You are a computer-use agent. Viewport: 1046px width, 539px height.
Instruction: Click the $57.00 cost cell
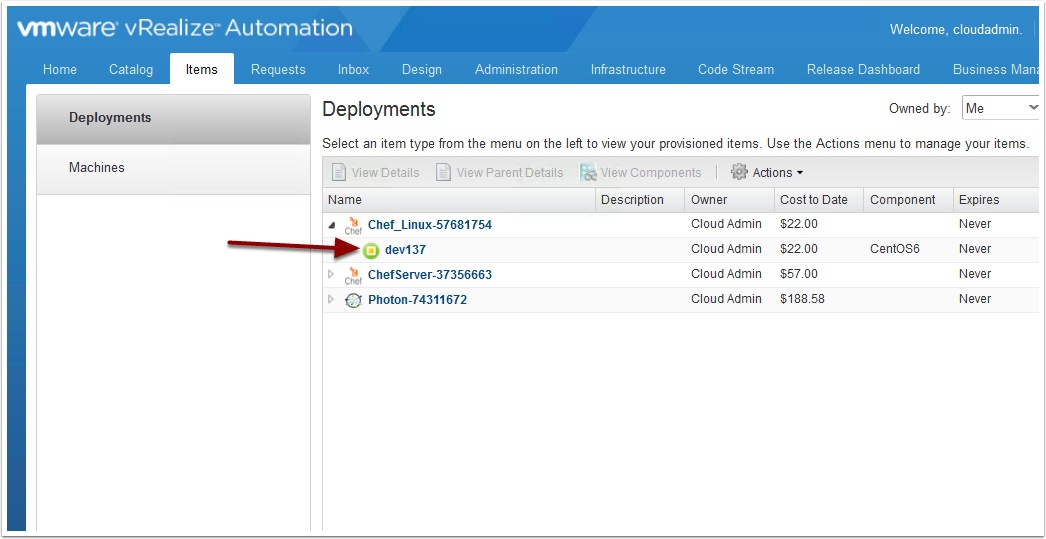click(799, 274)
